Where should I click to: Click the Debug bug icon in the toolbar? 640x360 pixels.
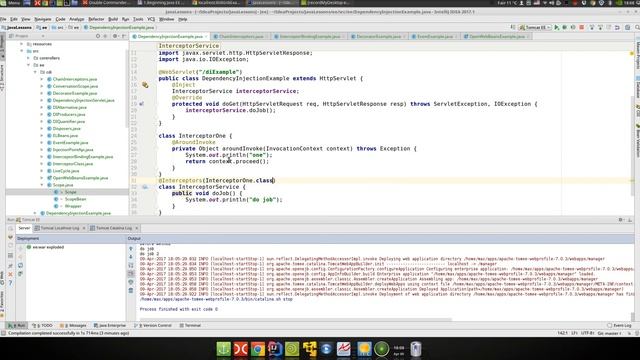coord(564,27)
